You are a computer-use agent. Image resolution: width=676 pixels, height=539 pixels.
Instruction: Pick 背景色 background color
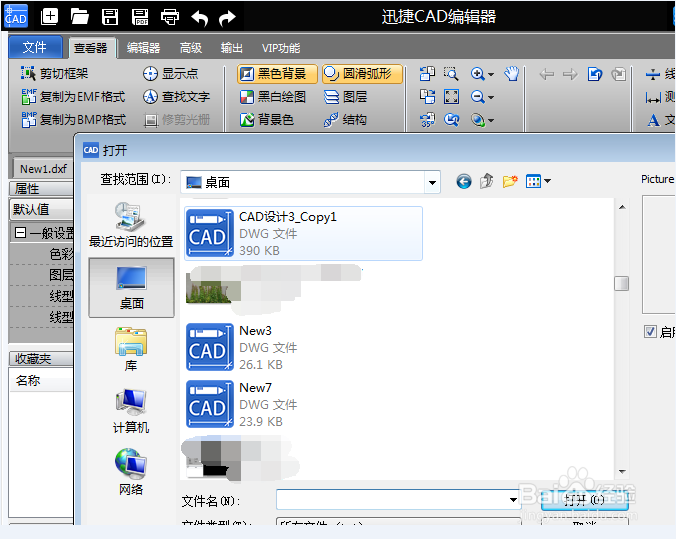[267, 119]
